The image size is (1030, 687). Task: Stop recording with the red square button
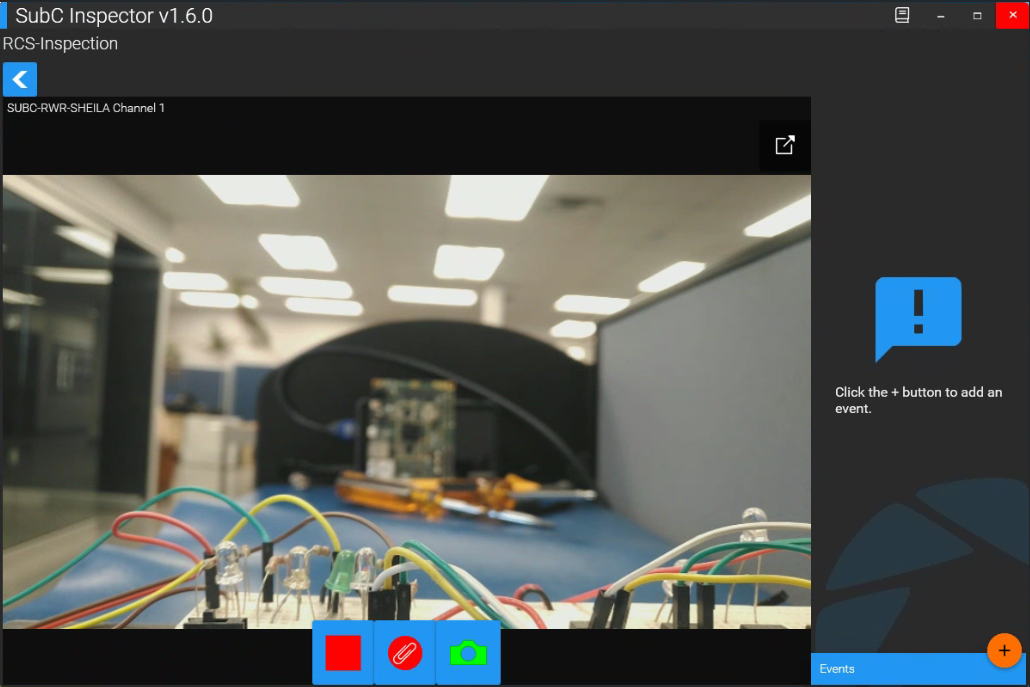343,653
